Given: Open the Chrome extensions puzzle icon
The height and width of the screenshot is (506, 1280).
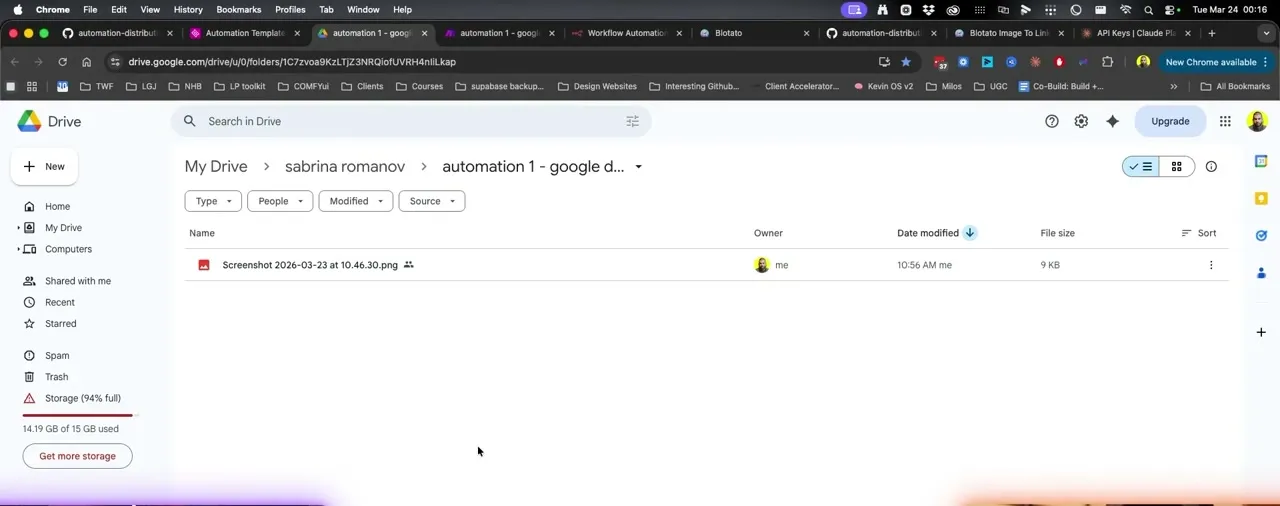Looking at the screenshot, I should tap(1107, 62).
